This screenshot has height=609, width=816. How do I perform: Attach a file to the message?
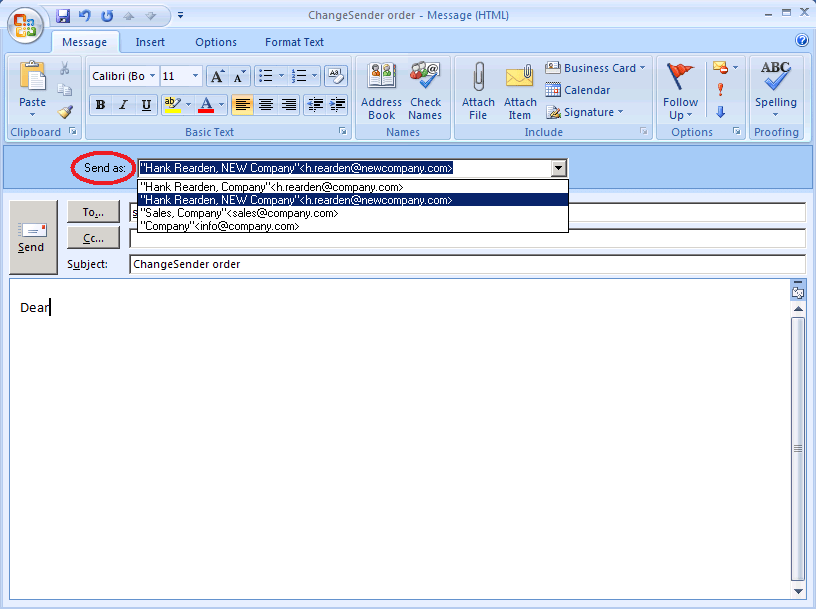coord(478,90)
